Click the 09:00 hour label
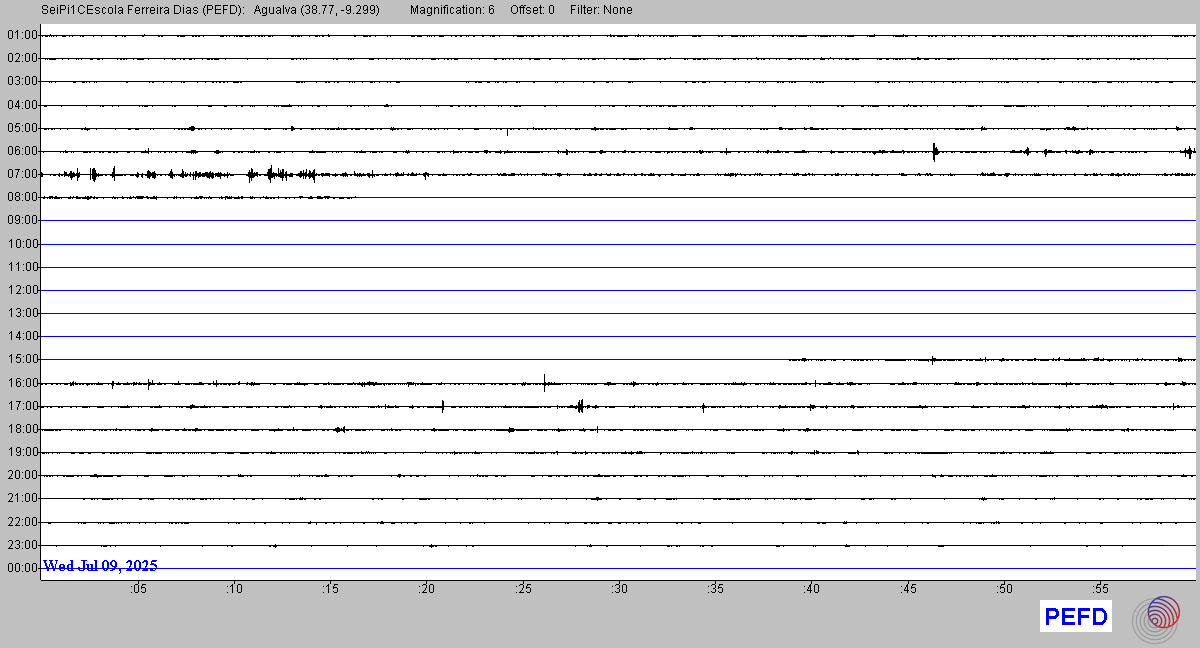Image resolution: width=1200 pixels, height=648 pixels. tap(22, 220)
